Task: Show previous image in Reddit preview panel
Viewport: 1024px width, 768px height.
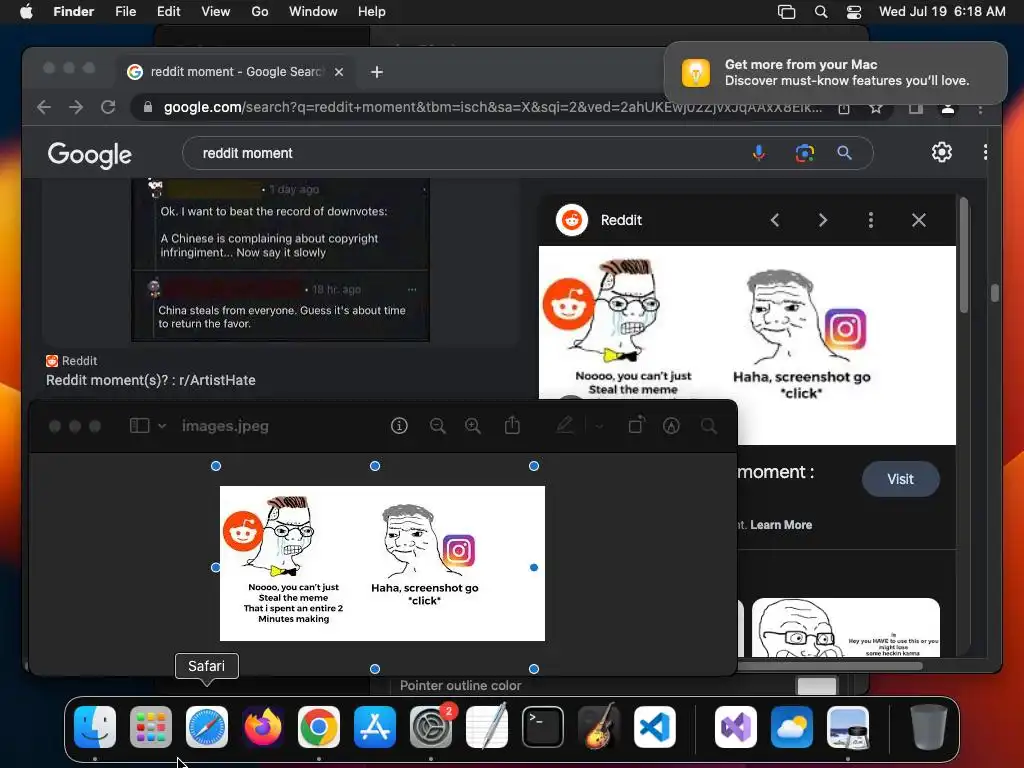Action: [775, 220]
